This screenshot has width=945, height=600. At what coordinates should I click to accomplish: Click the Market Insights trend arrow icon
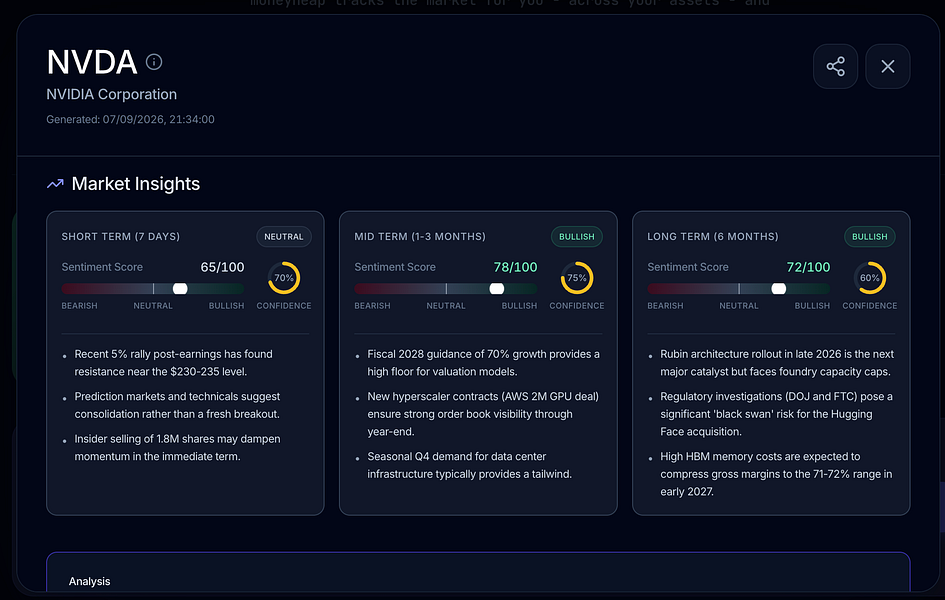(x=55, y=184)
